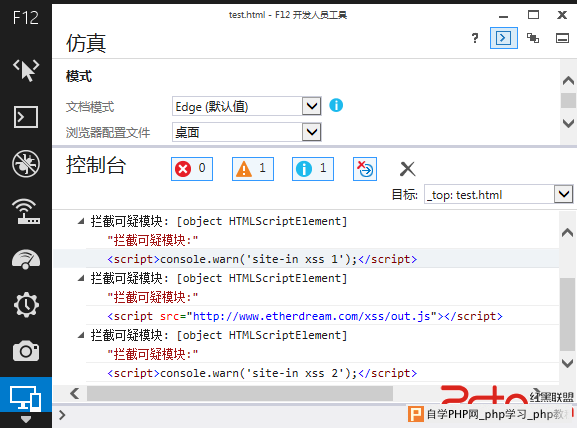Click the etherdream.com out.js script link
Viewport: 577px width, 428px height.
point(312,316)
